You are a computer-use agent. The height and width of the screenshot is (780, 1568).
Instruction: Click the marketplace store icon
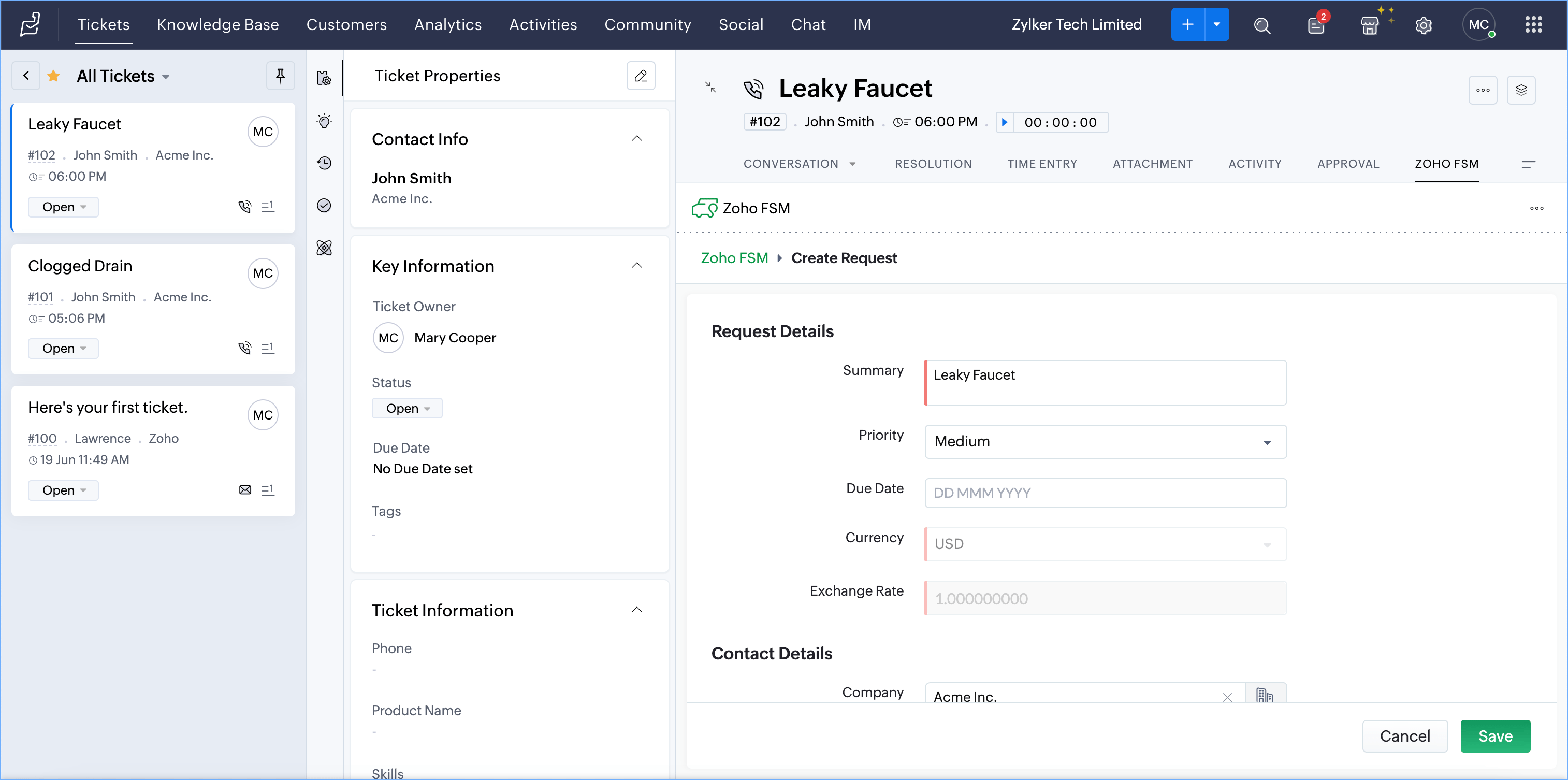tap(1369, 25)
